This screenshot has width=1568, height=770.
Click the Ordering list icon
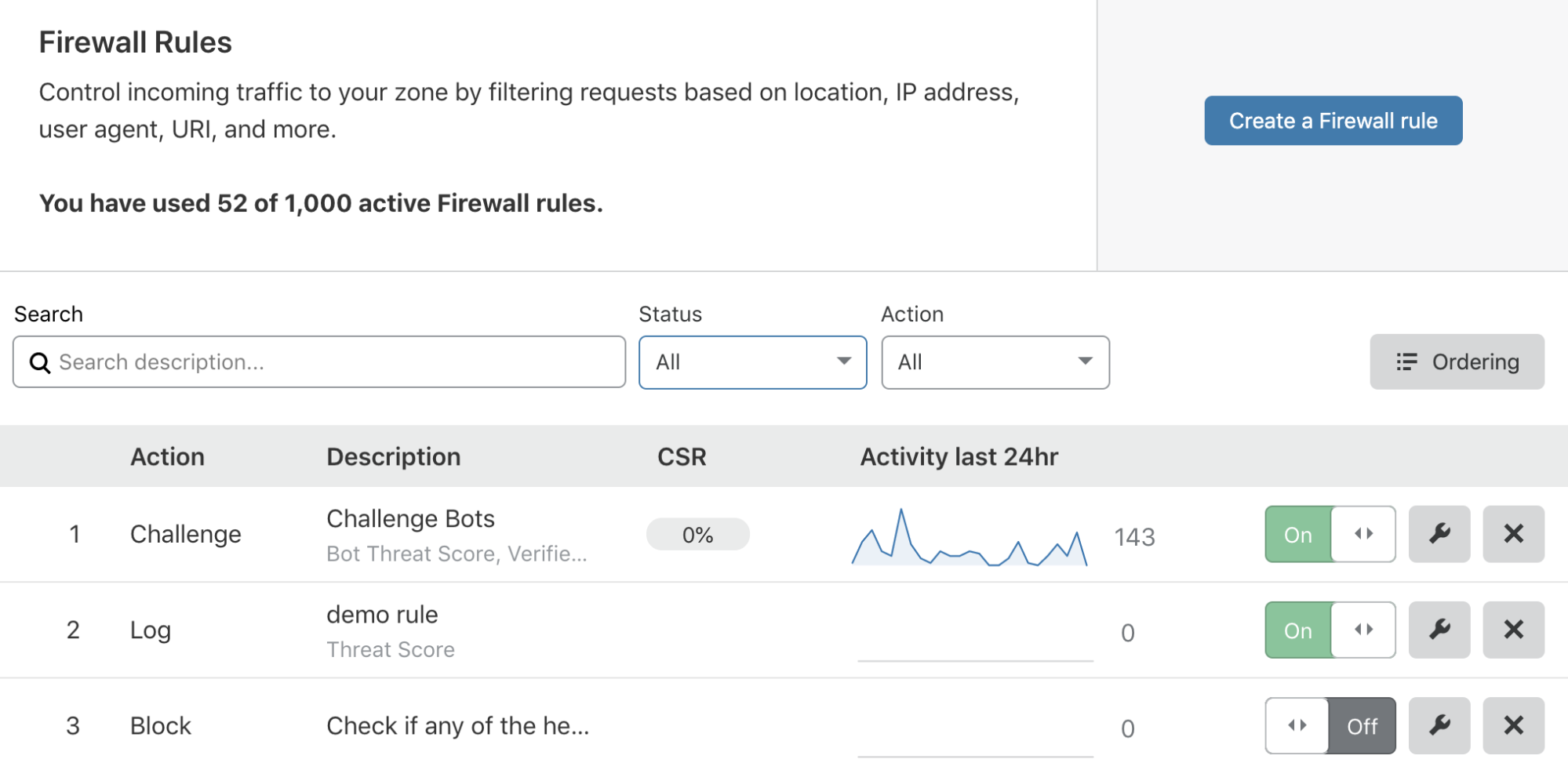(x=1406, y=361)
